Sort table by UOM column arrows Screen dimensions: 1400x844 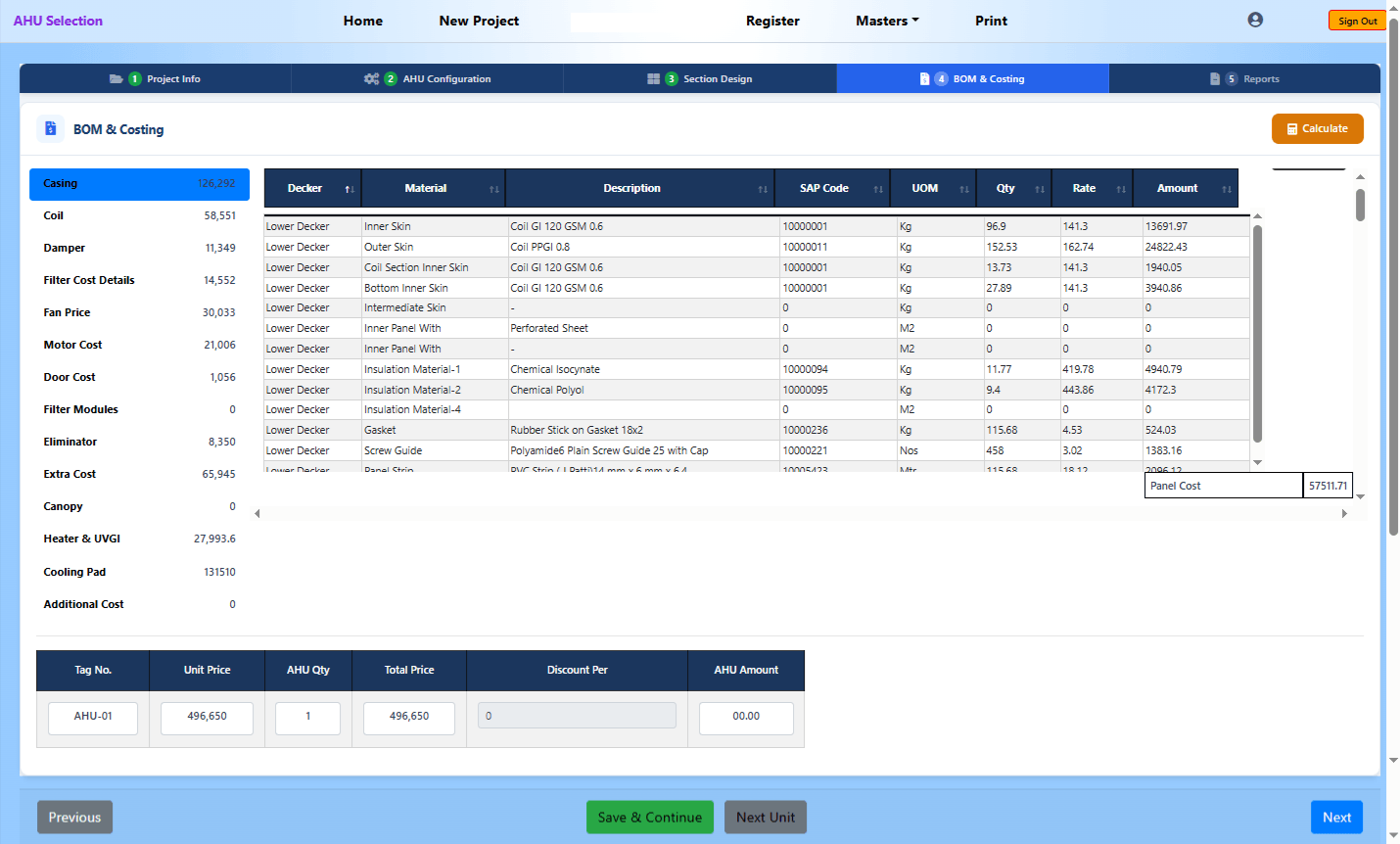(x=964, y=189)
